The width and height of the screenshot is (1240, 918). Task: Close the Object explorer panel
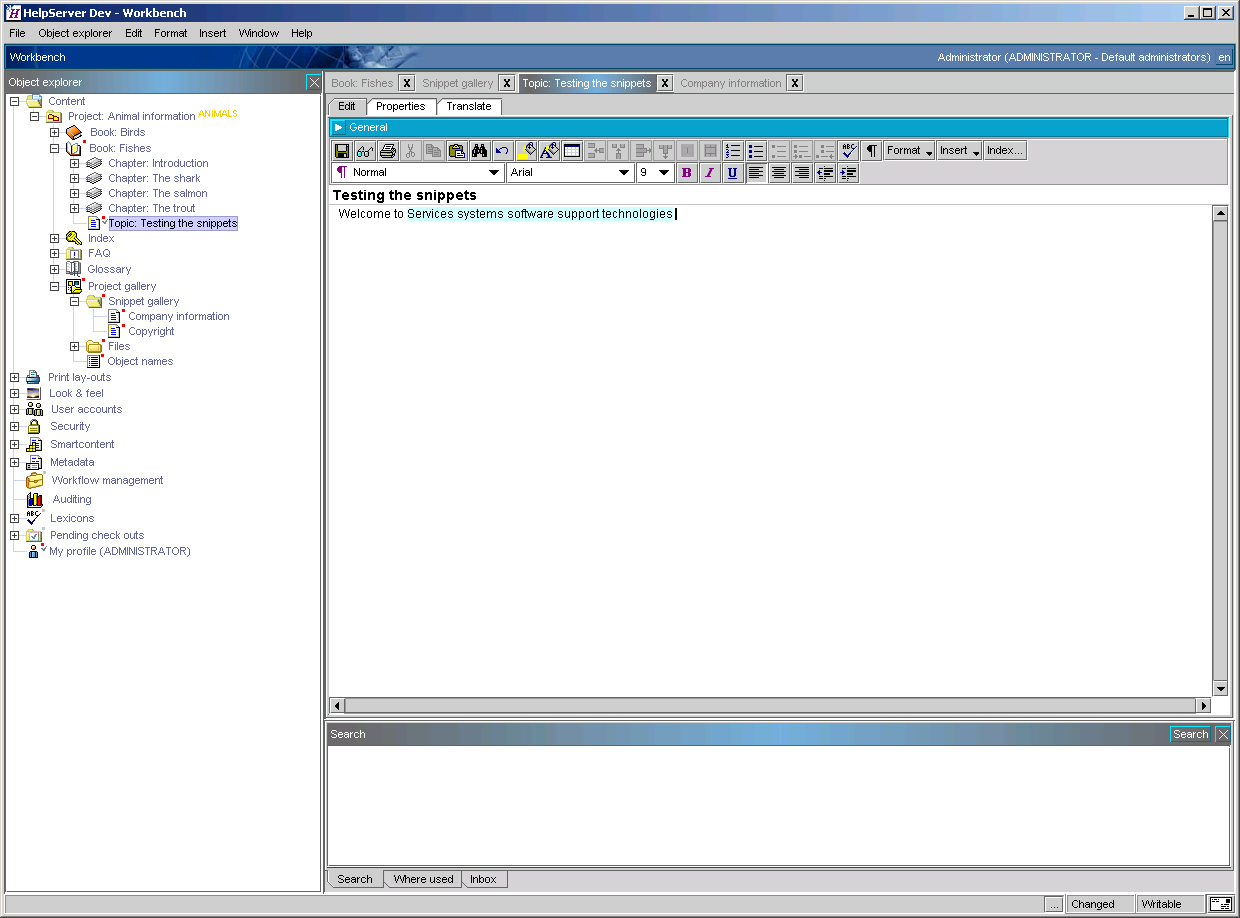click(314, 82)
